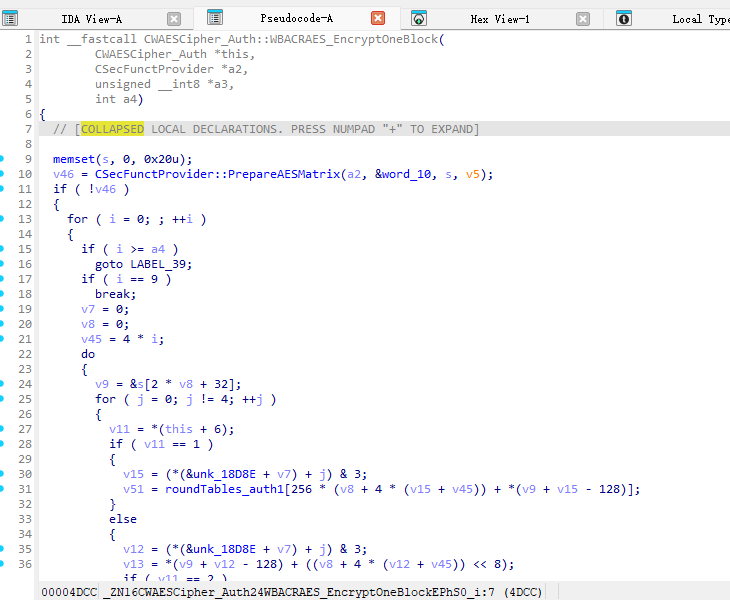Click 'int a4' parameter declaration
Screen dimensions: 730x600
pyautogui.click(x=115, y=99)
